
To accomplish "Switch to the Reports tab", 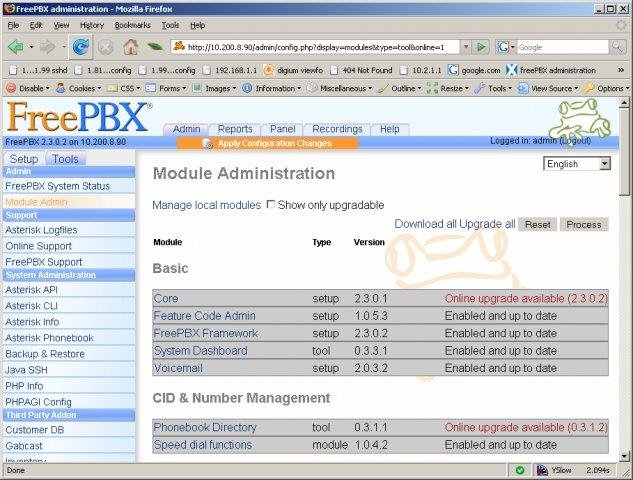I will [x=235, y=129].
